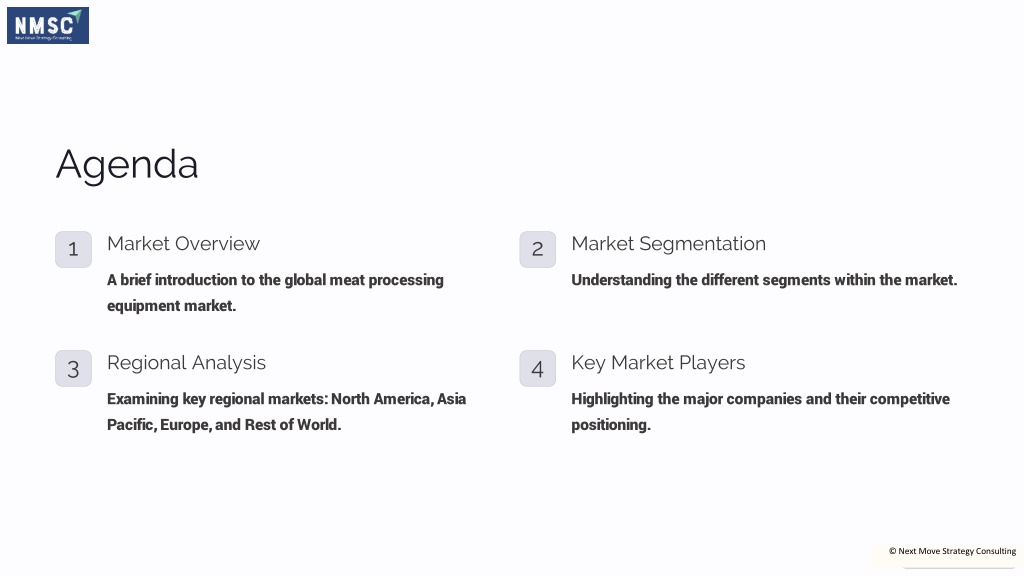The image size is (1024, 576).
Task: Select the number 4 agenda badge
Action: click(x=537, y=368)
